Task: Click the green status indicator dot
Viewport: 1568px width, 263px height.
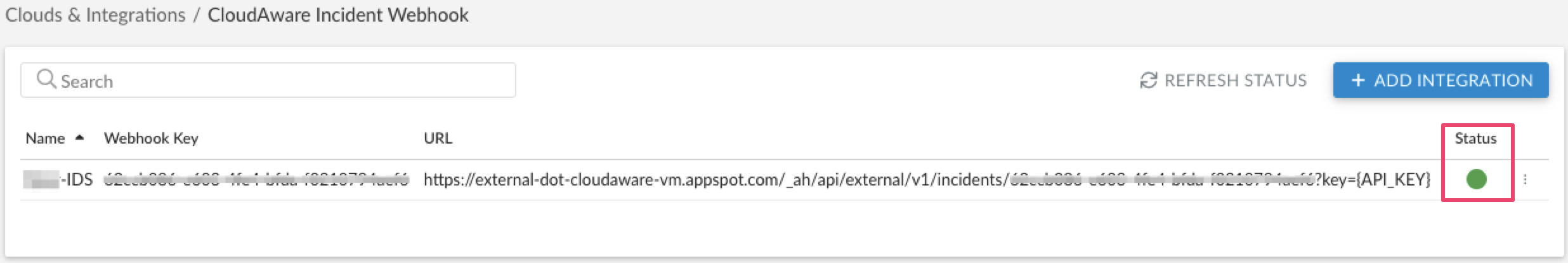Action: (1477, 180)
